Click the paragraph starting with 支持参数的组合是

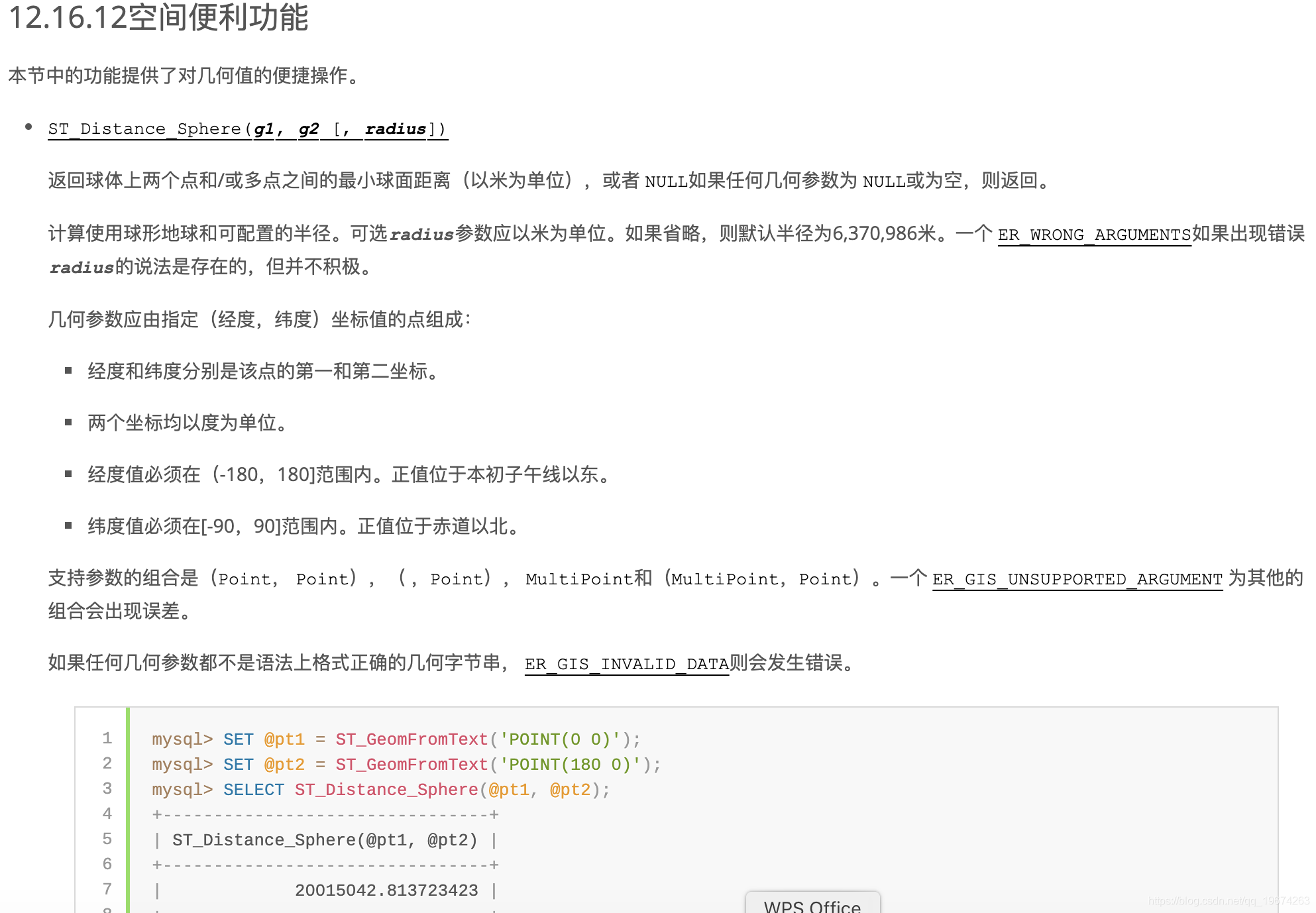click(676, 594)
